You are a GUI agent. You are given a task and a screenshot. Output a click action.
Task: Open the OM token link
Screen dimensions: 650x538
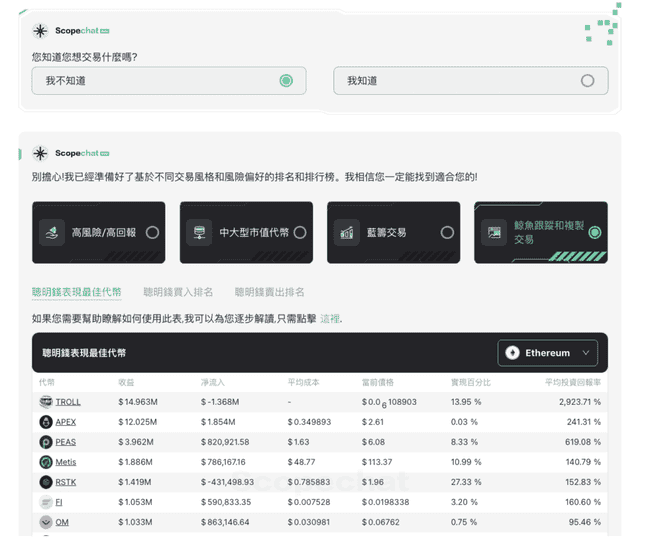point(62,522)
